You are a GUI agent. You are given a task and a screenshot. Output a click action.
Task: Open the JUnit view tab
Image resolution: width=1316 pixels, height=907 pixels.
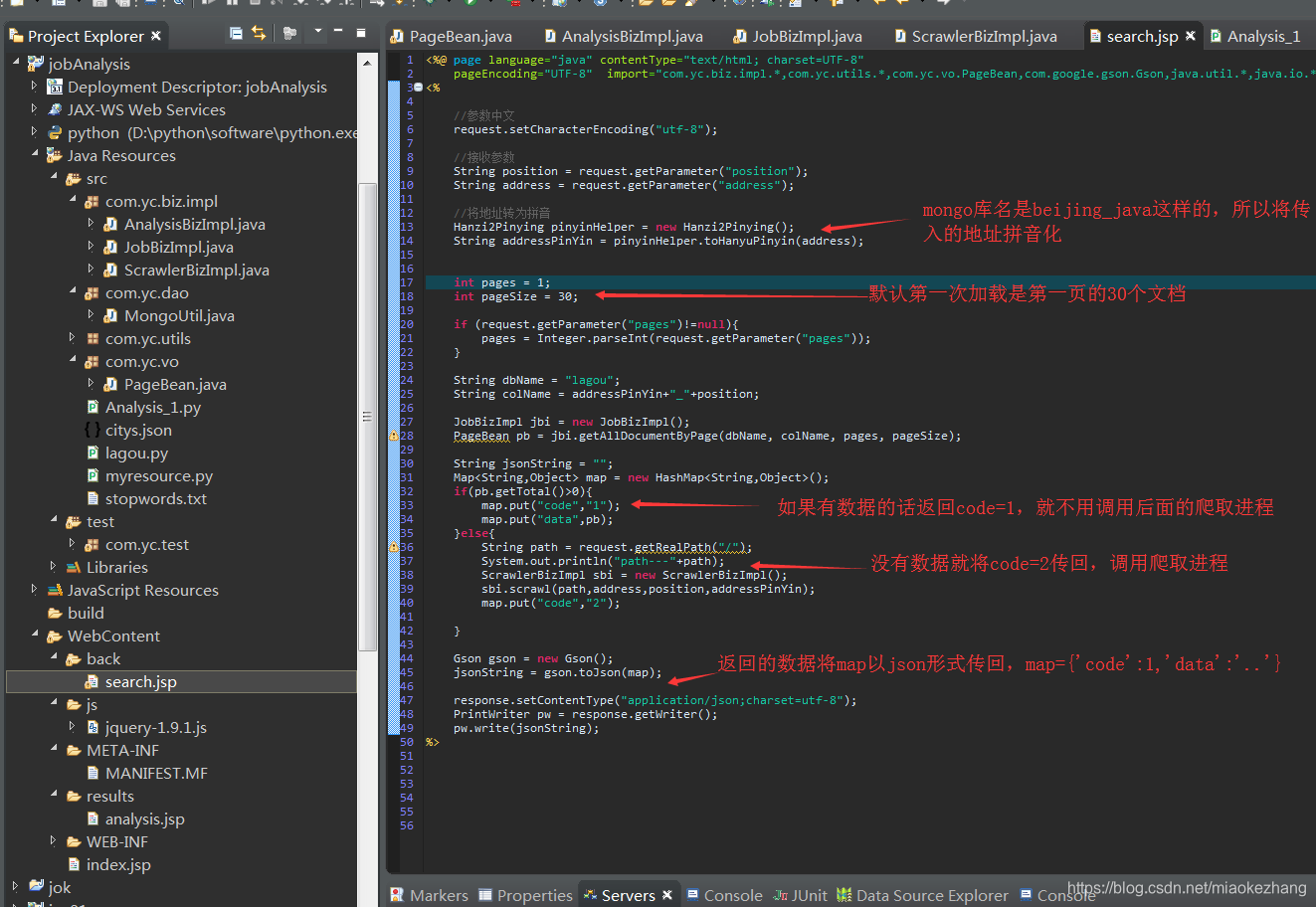tap(801, 895)
